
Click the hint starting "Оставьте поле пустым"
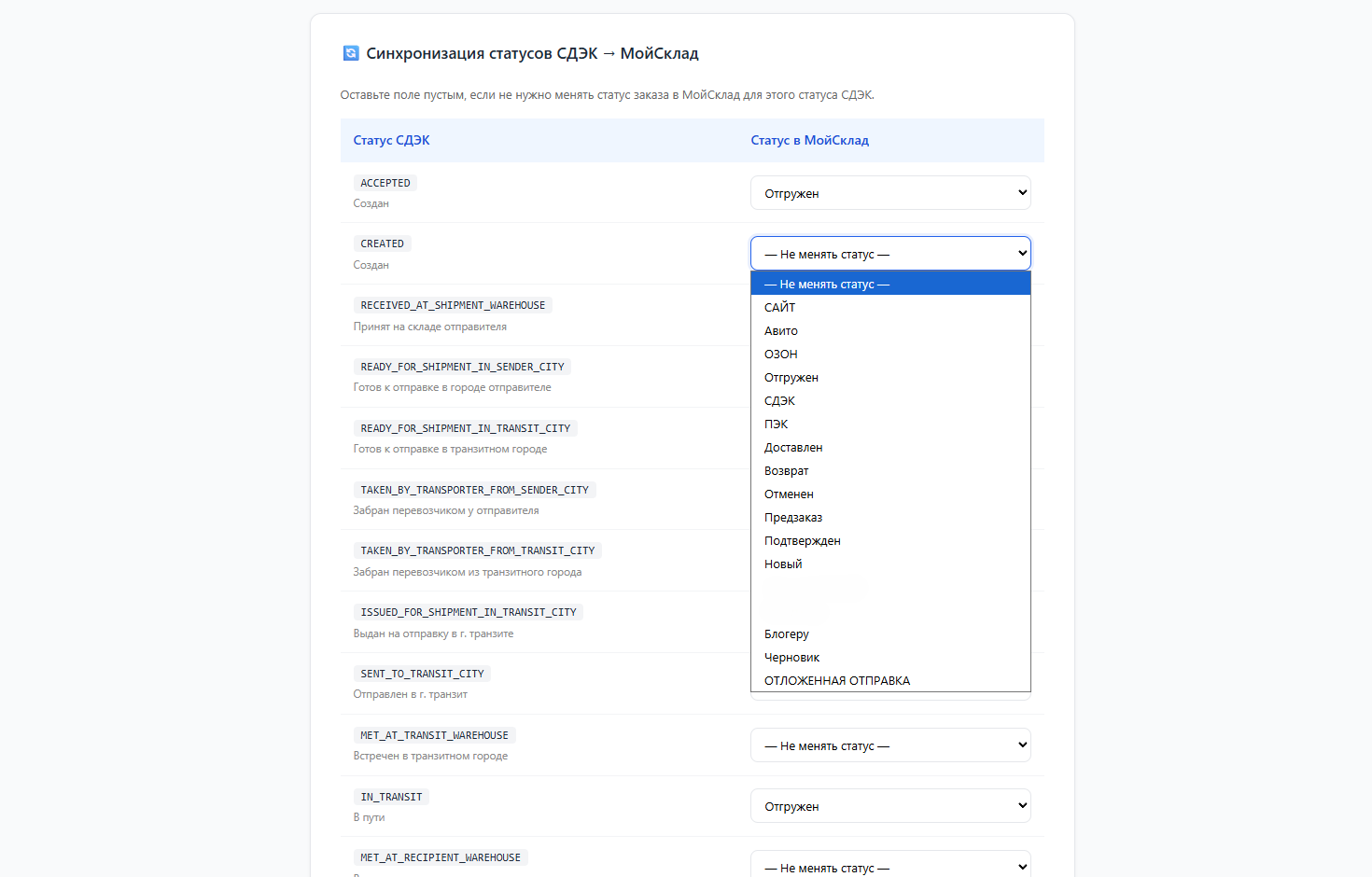point(608,94)
